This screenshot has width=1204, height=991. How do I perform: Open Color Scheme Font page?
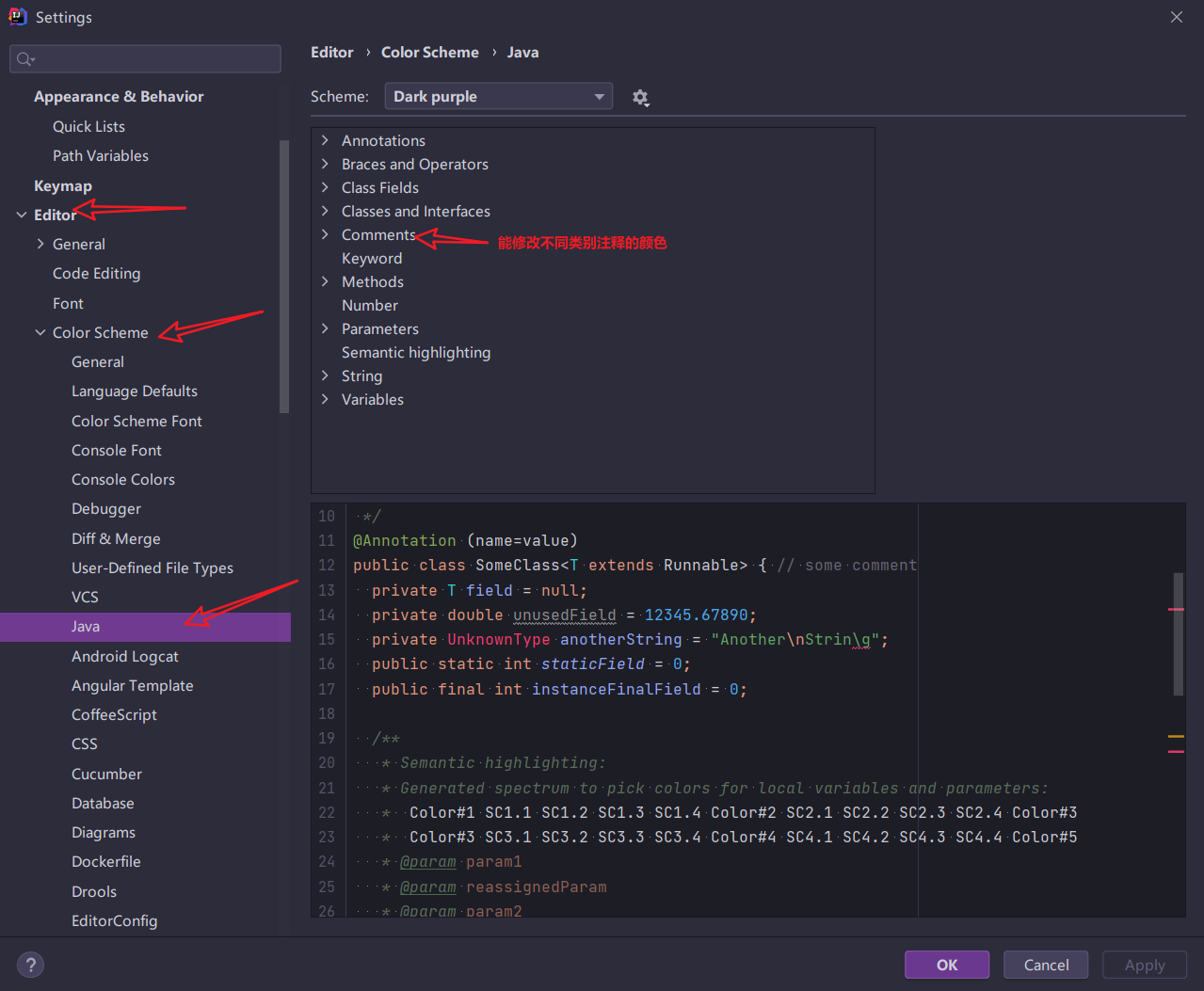pyautogui.click(x=136, y=422)
